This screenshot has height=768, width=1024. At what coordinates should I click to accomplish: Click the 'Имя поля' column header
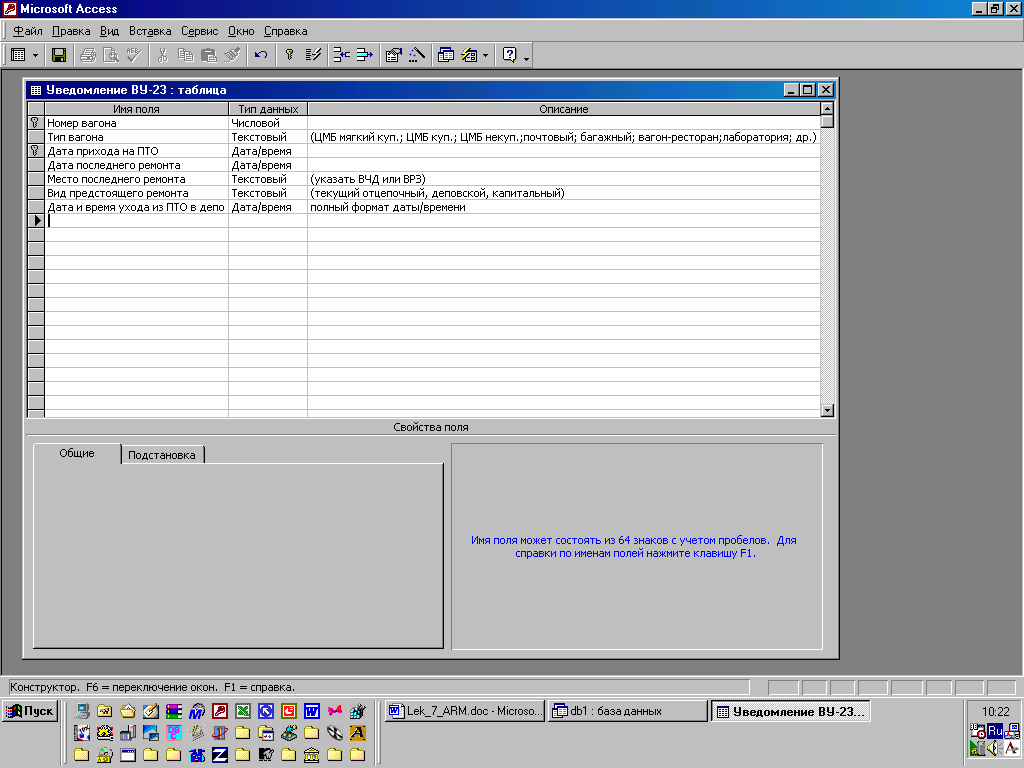(x=136, y=109)
